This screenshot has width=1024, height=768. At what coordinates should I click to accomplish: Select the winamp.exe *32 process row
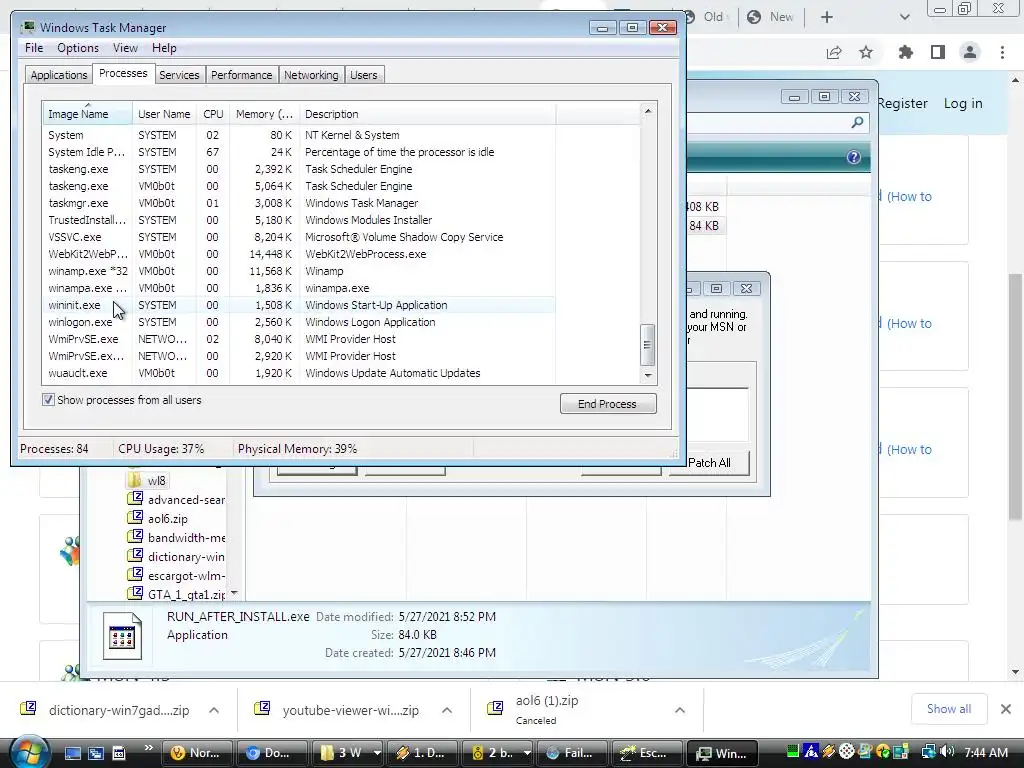click(300, 271)
